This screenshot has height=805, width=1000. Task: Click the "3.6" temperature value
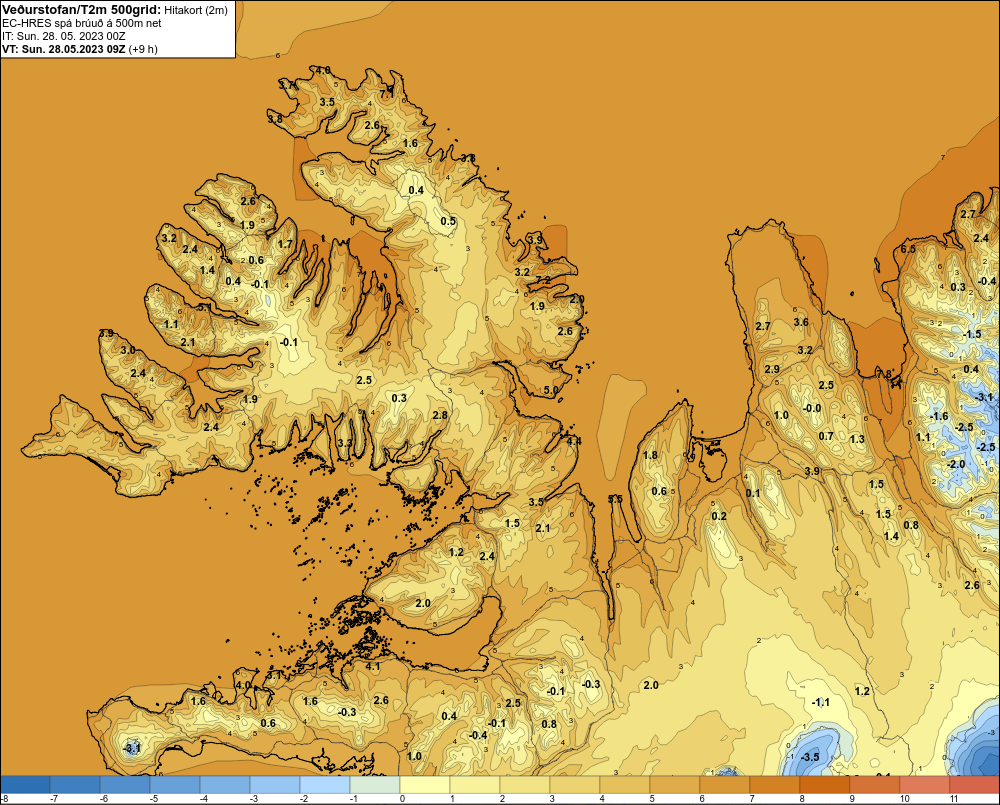800,322
